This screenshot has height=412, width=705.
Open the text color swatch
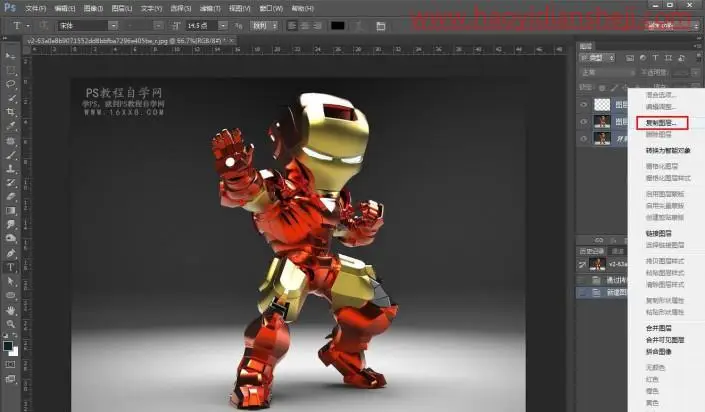(x=338, y=26)
